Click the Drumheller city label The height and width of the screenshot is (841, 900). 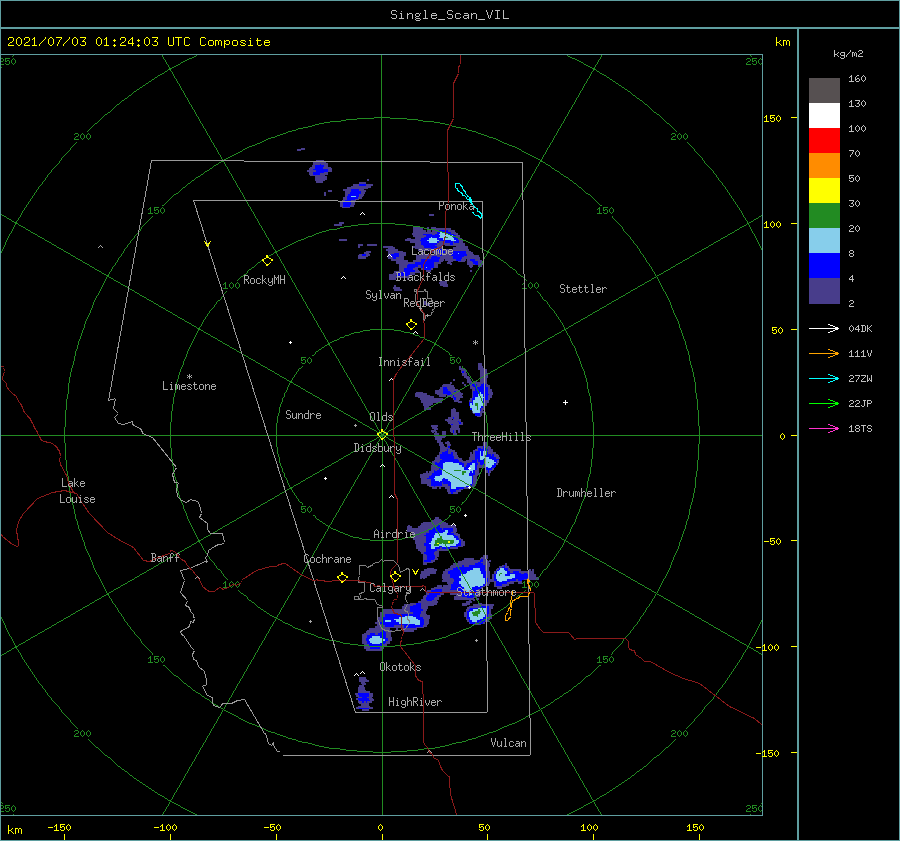(586, 493)
